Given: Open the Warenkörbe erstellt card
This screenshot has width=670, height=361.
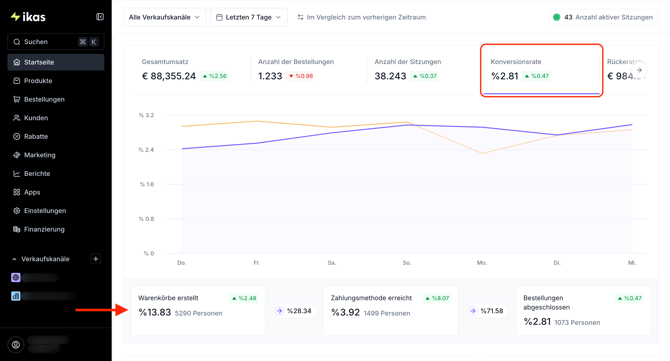Looking at the screenshot, I should [x=198, y=311].
